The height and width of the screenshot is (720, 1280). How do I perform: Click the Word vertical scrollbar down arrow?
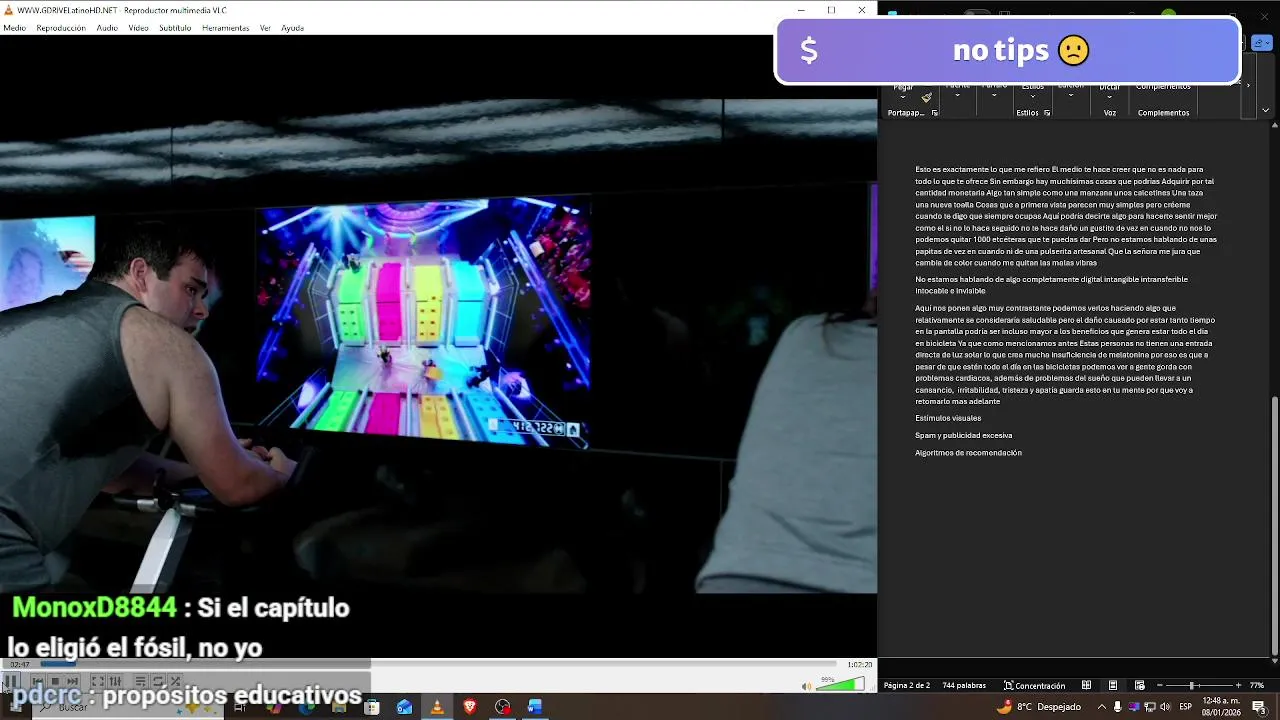pos(1274,661)
